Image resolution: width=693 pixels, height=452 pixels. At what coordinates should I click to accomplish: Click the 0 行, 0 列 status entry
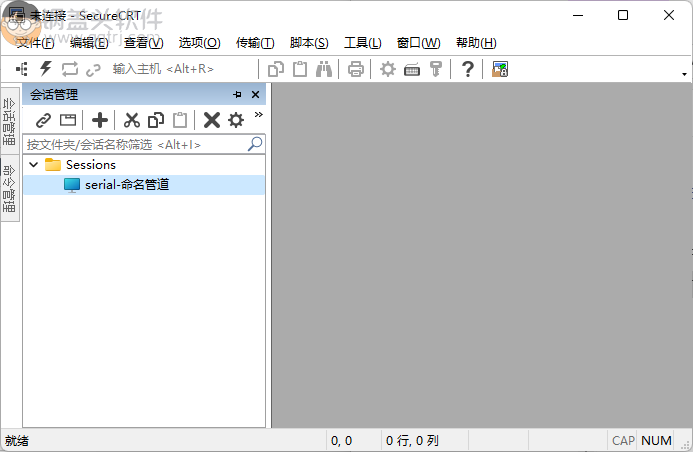[412, 441]
